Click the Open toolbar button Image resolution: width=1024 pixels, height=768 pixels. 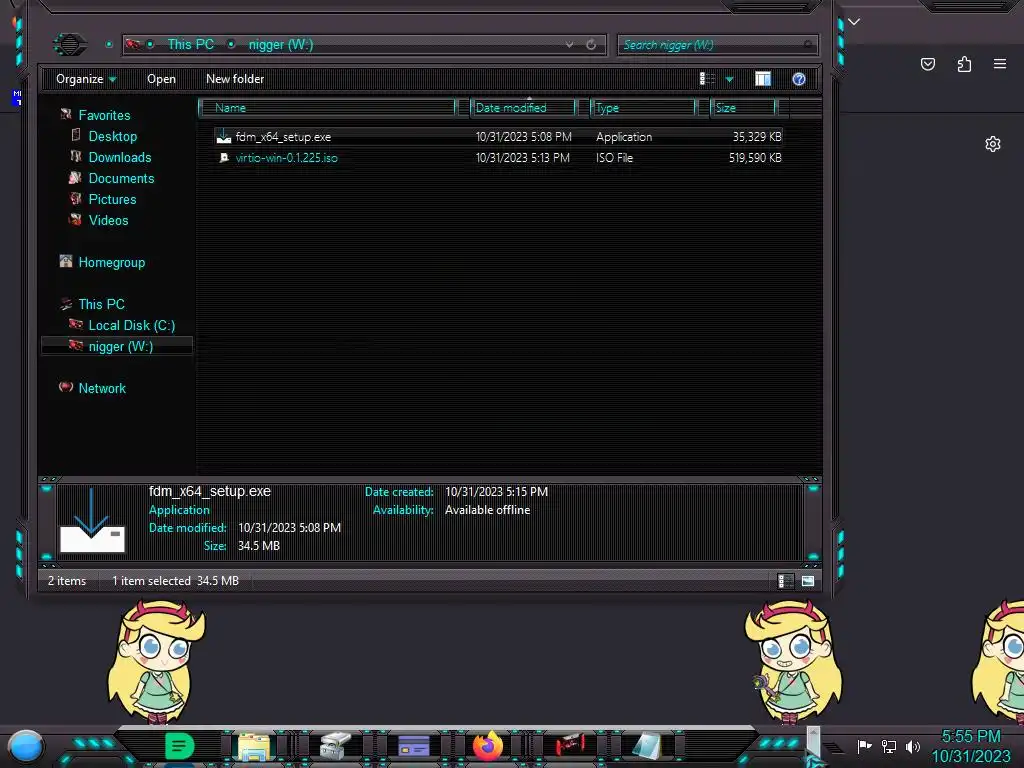161,79
